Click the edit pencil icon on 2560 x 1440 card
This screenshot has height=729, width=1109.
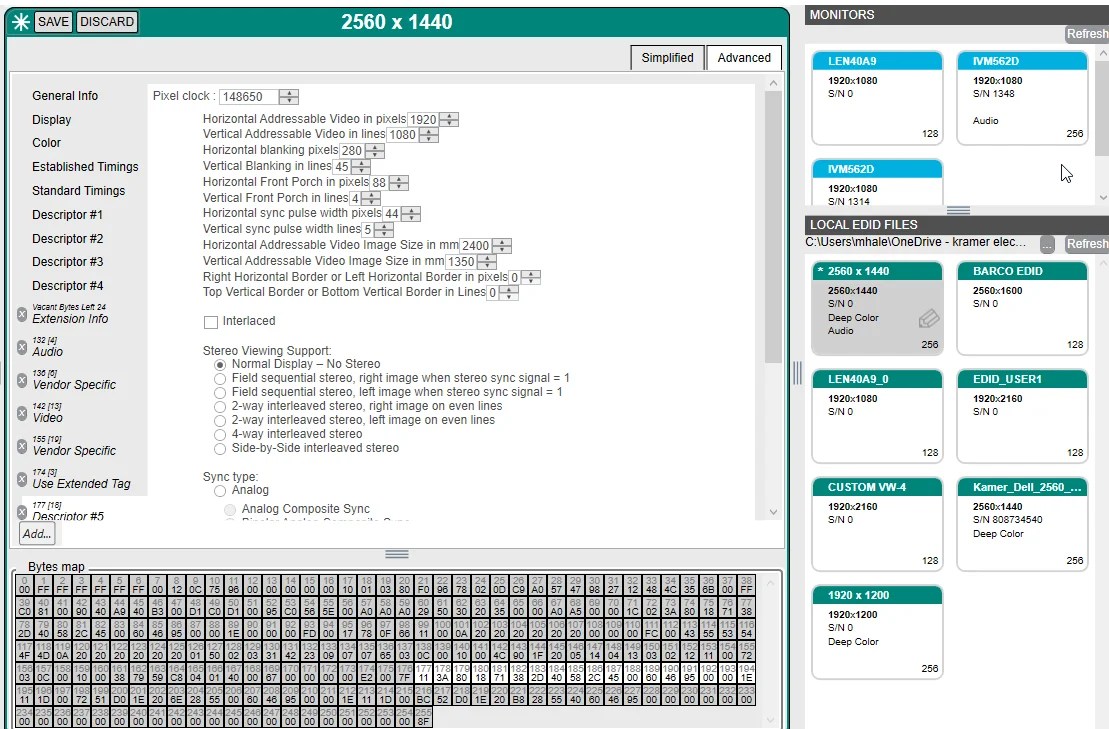(x=929, y=319)
